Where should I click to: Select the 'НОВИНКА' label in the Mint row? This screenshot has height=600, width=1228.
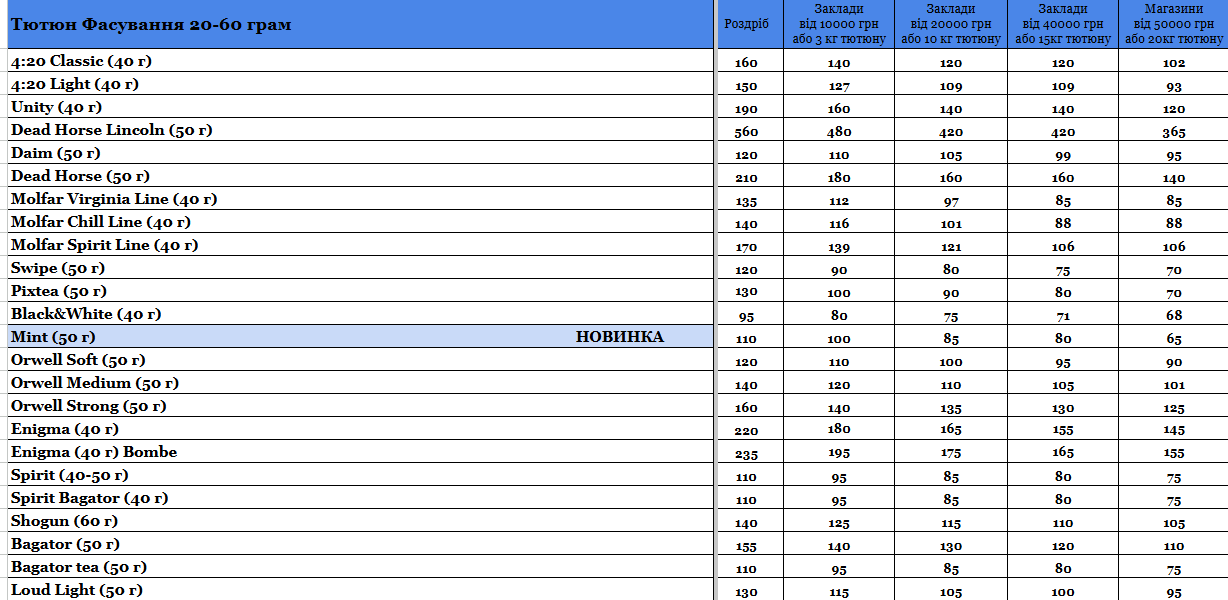(x=620, y=337)
